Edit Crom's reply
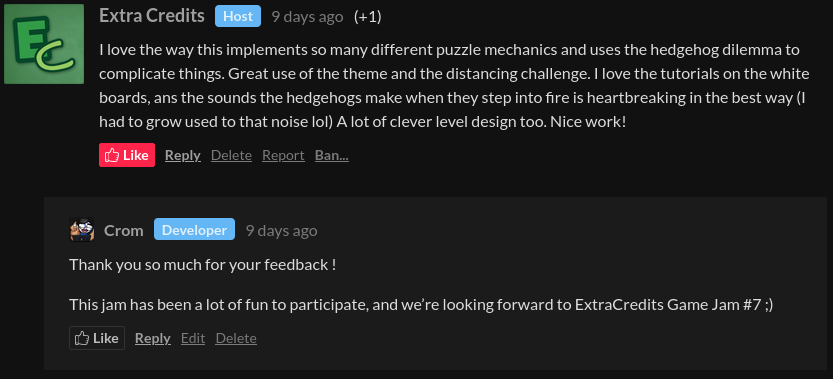The image size is (833, 379). click(193, 338)
